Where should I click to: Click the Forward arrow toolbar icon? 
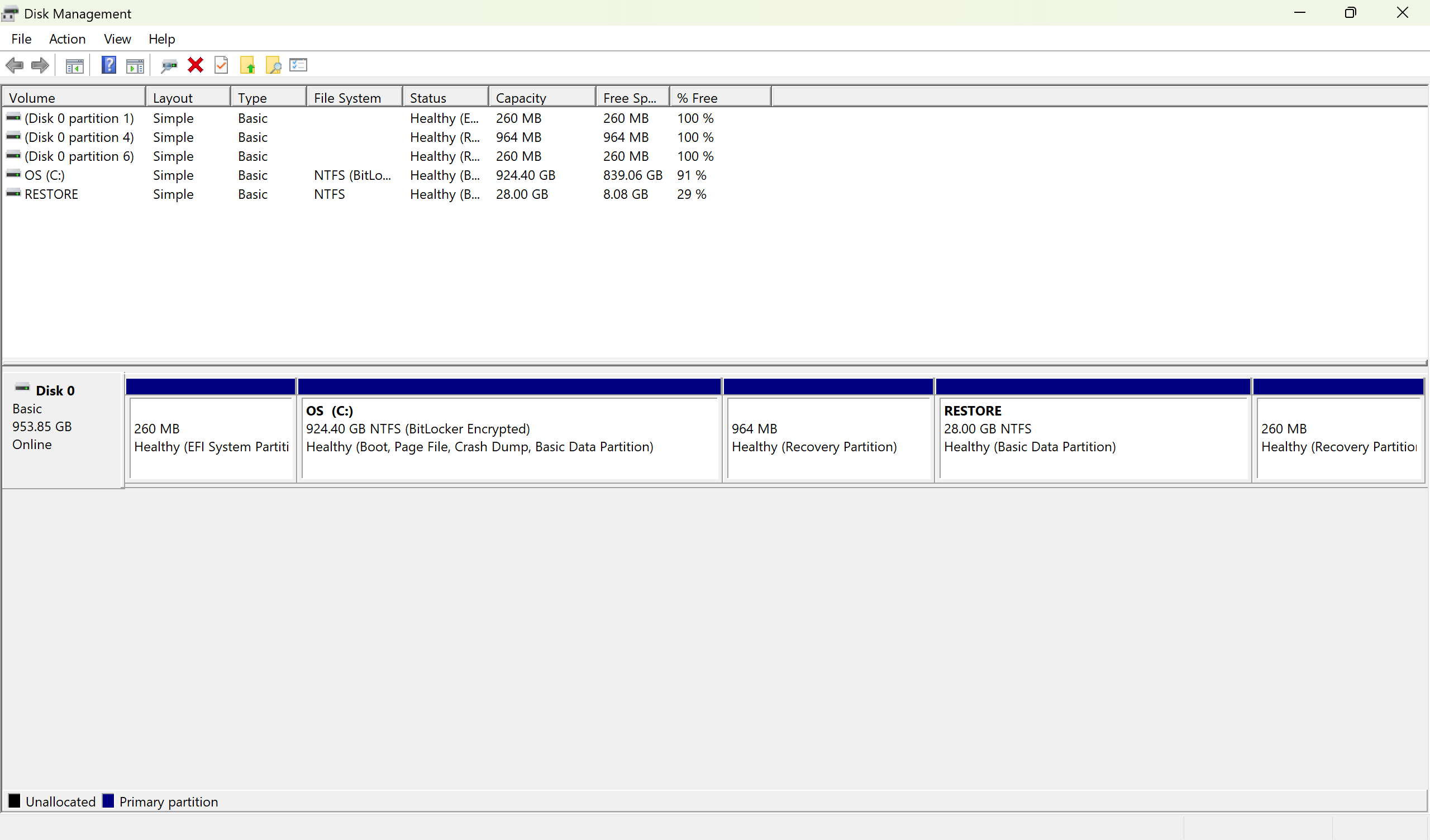[40, 65]
